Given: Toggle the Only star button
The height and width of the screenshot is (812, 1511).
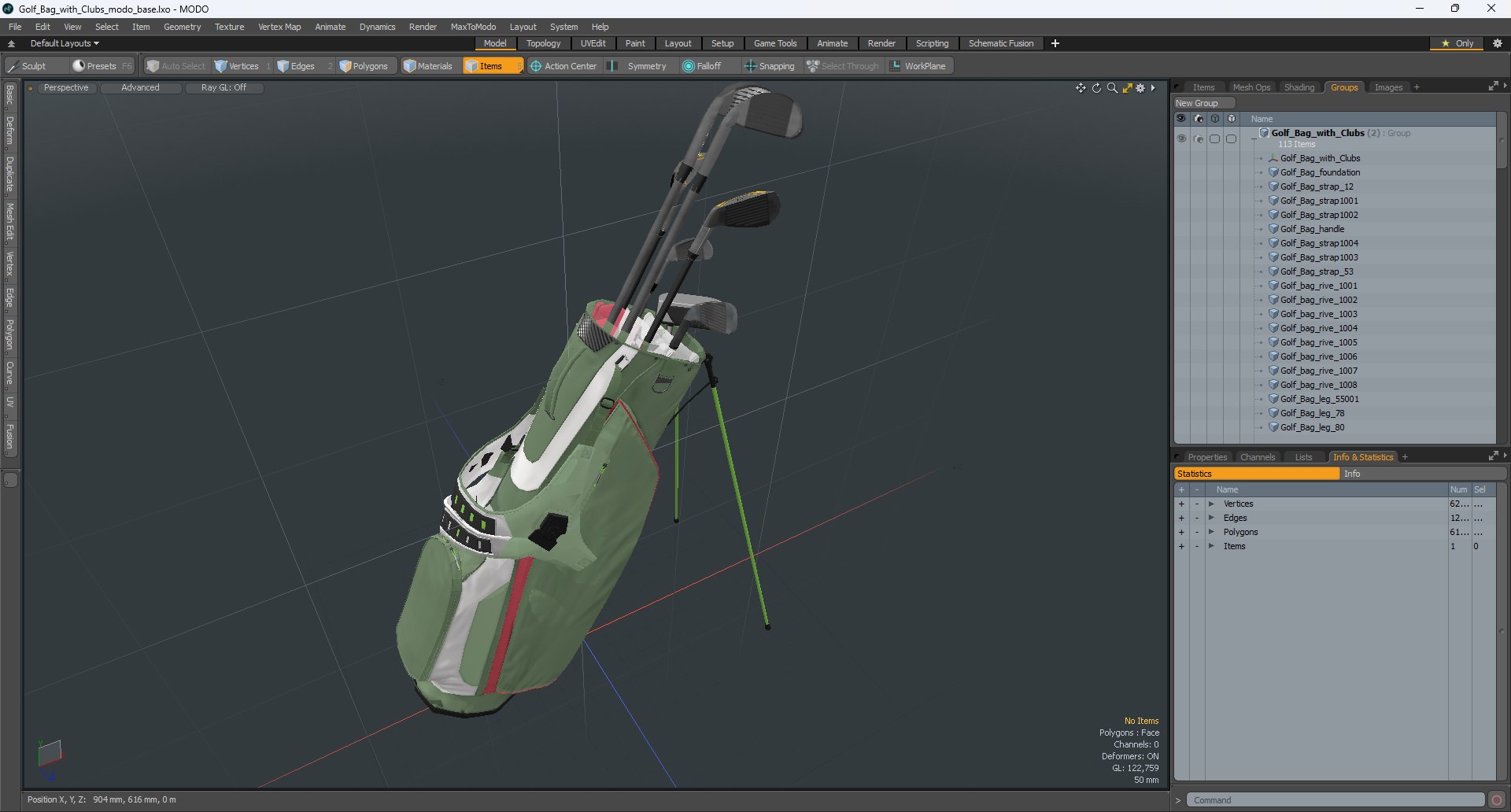Looking at the screenshot, I should tap(1457, 43).
